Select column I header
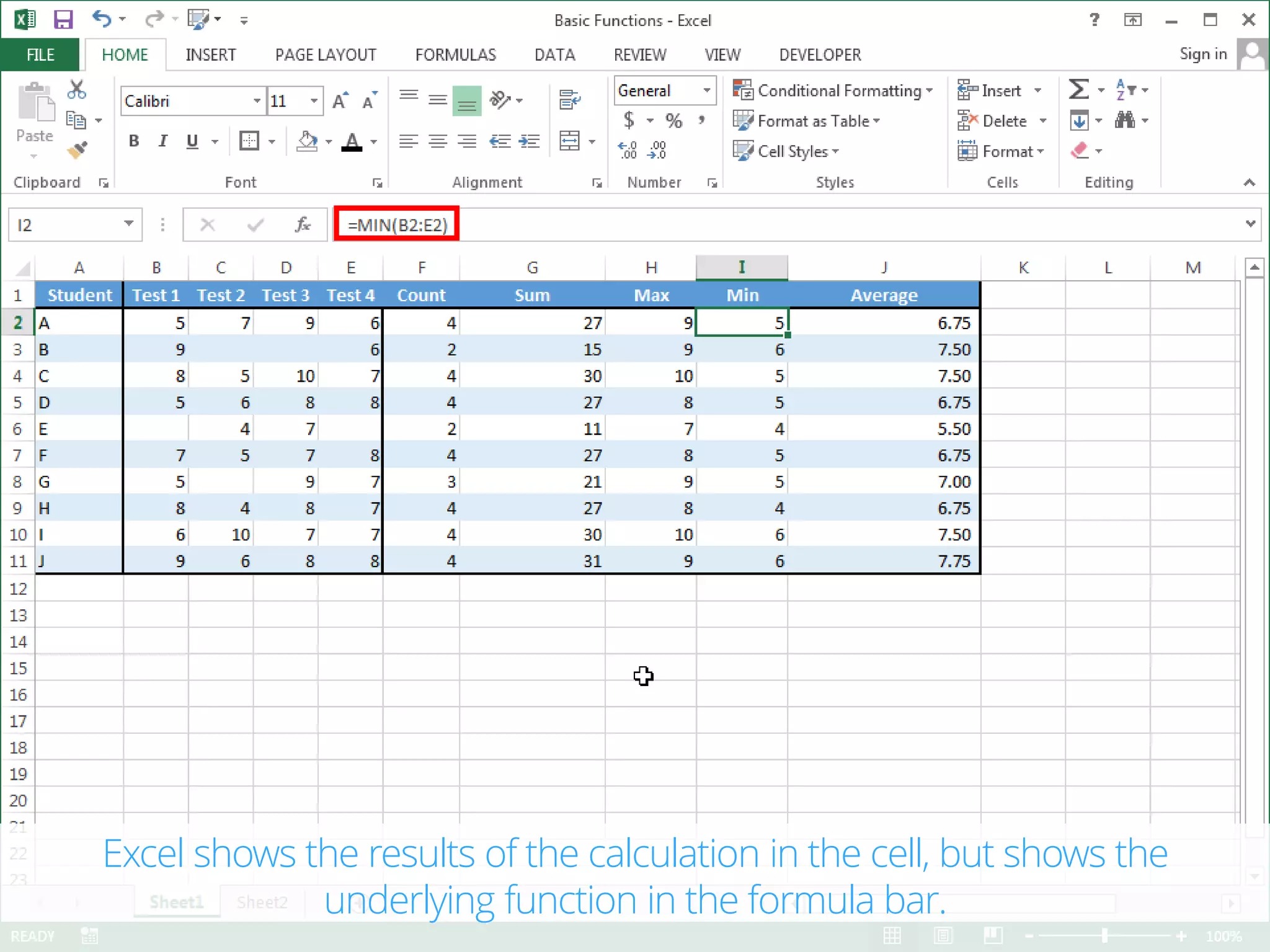 coord(742,267)
